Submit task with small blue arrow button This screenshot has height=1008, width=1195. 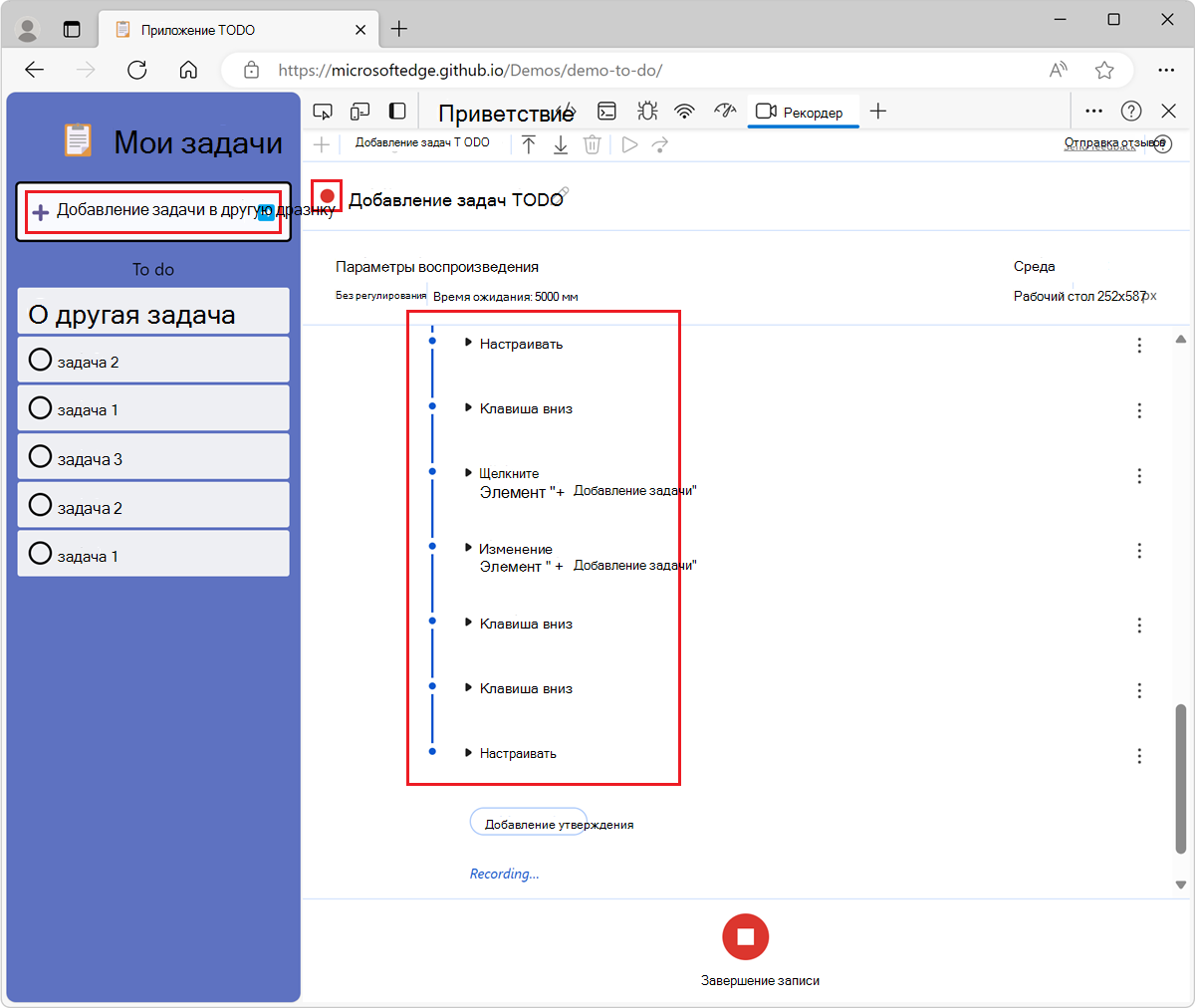click(x=266, y=211)
